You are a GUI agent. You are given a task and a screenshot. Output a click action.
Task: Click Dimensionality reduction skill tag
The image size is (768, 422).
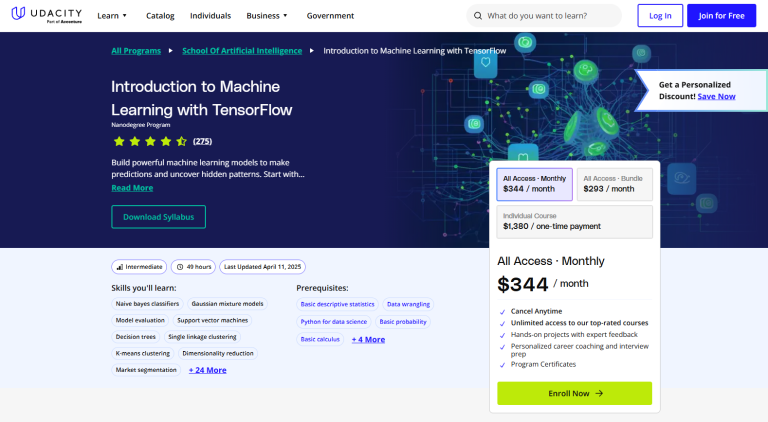click(x=218, y=353)
